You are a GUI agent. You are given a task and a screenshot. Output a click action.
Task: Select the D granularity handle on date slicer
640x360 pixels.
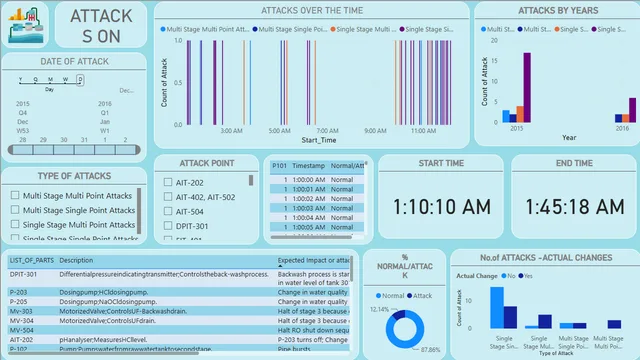[80, 80]
